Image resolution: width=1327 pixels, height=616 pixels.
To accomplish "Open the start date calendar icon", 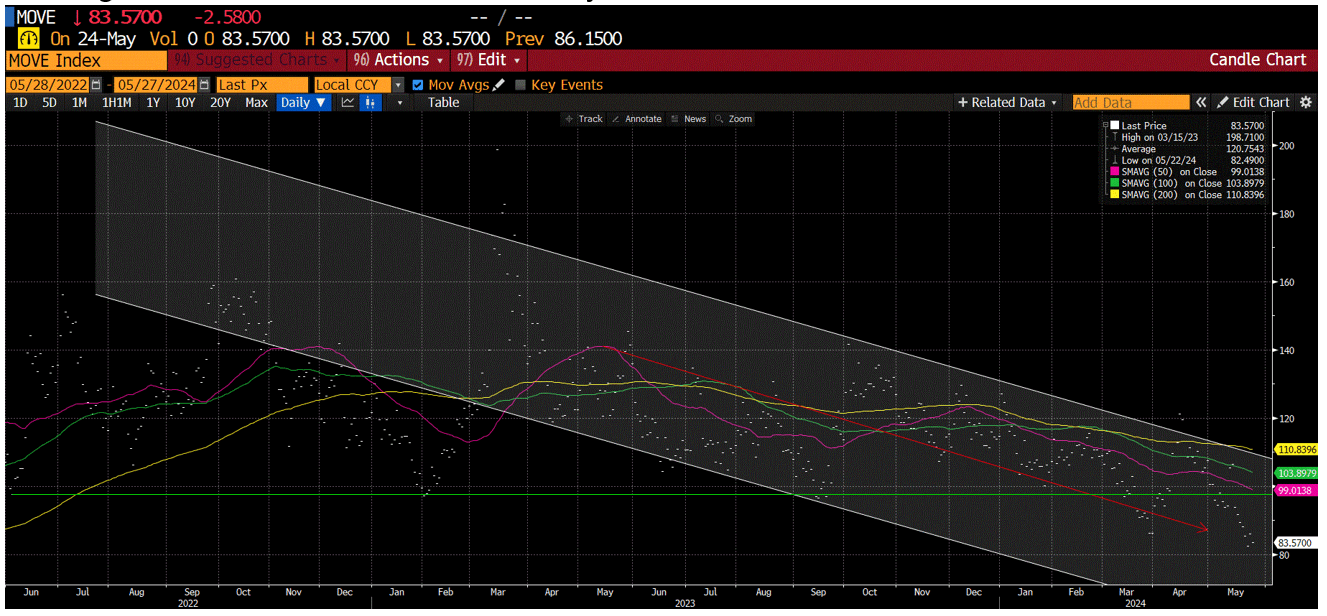I will click(94, 84).
